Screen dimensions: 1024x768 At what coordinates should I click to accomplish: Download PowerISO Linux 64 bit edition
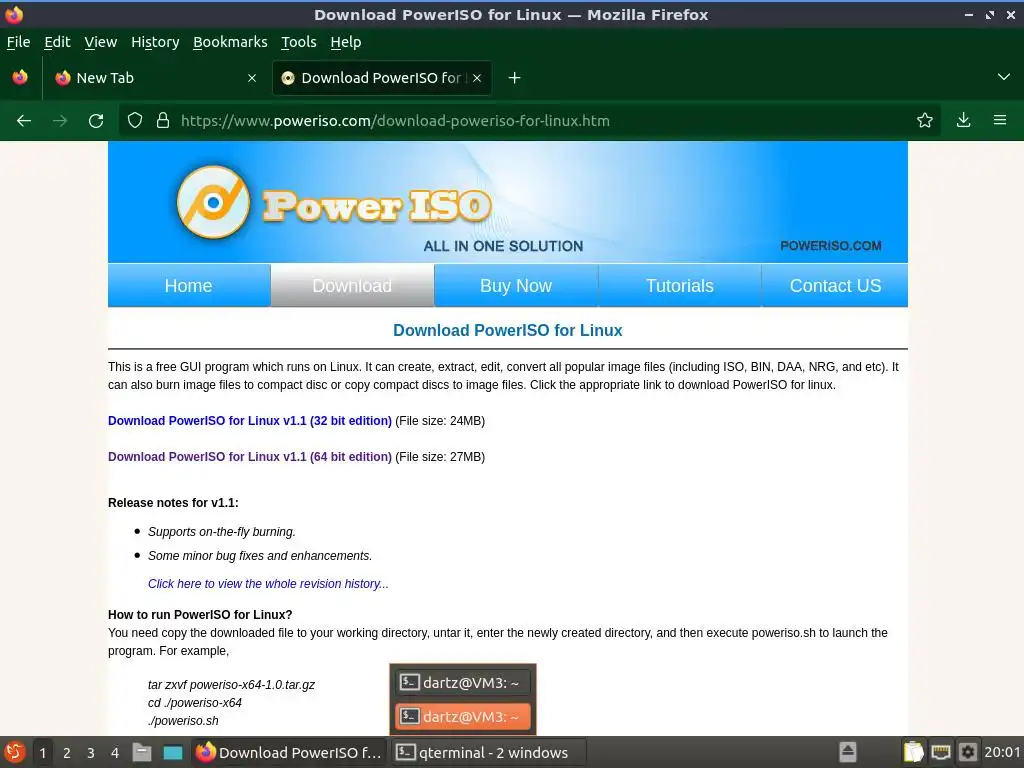point(249,456)
